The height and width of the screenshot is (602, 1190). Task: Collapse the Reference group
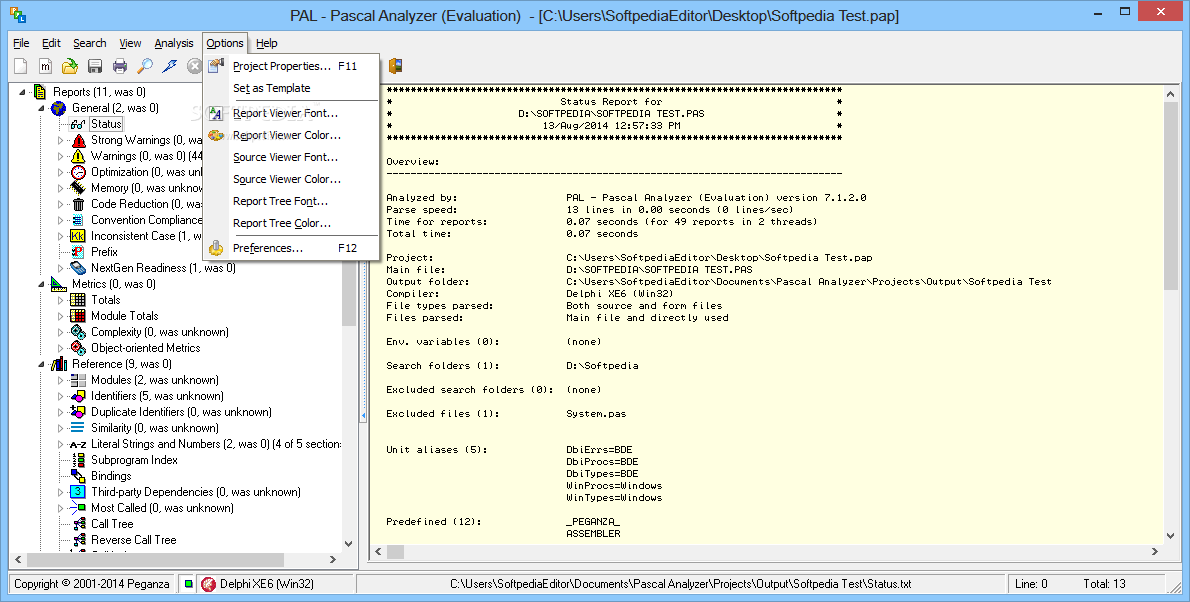tap(42, 364)
